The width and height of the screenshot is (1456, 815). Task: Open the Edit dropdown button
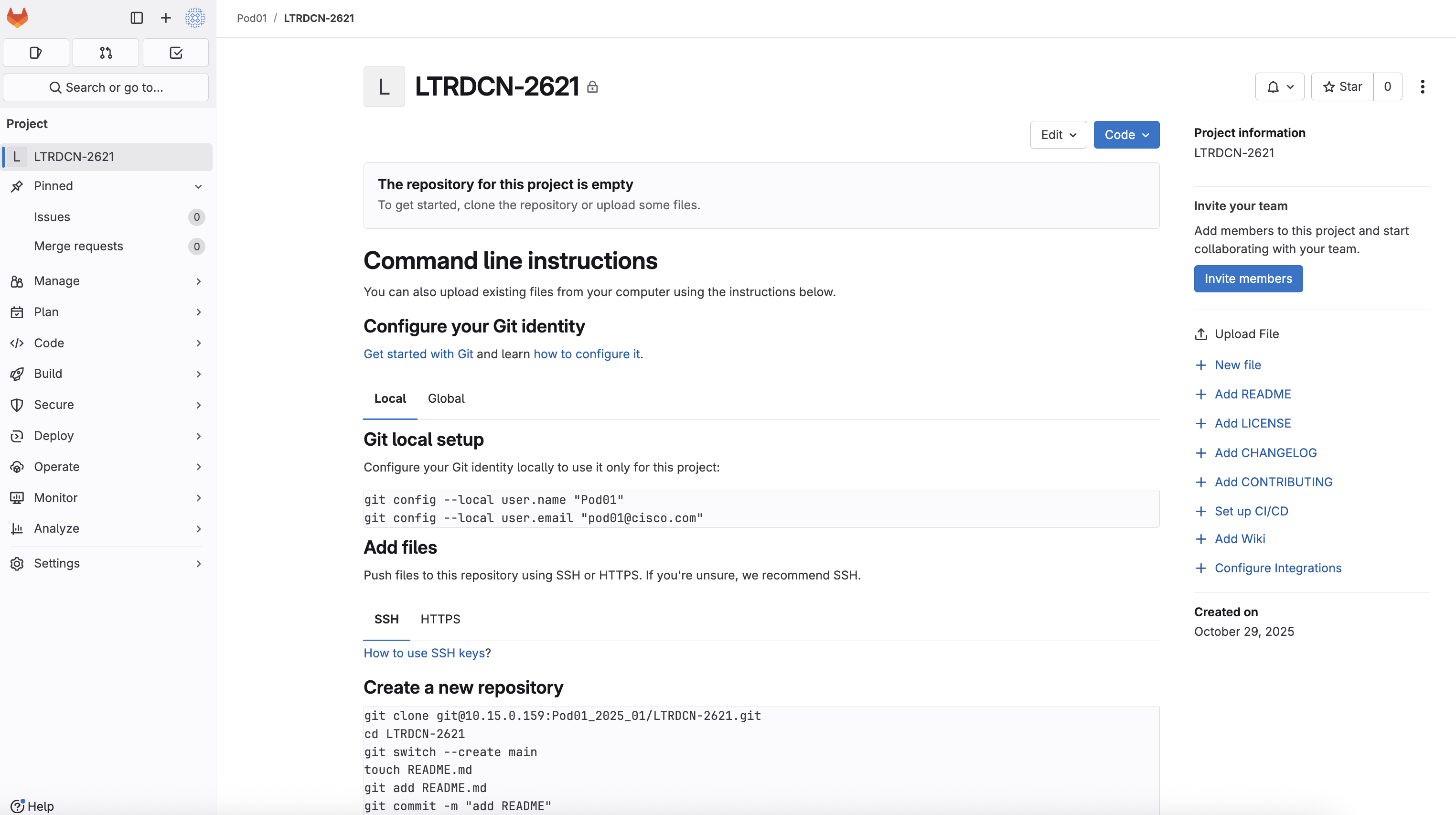tap(1058, 135)
